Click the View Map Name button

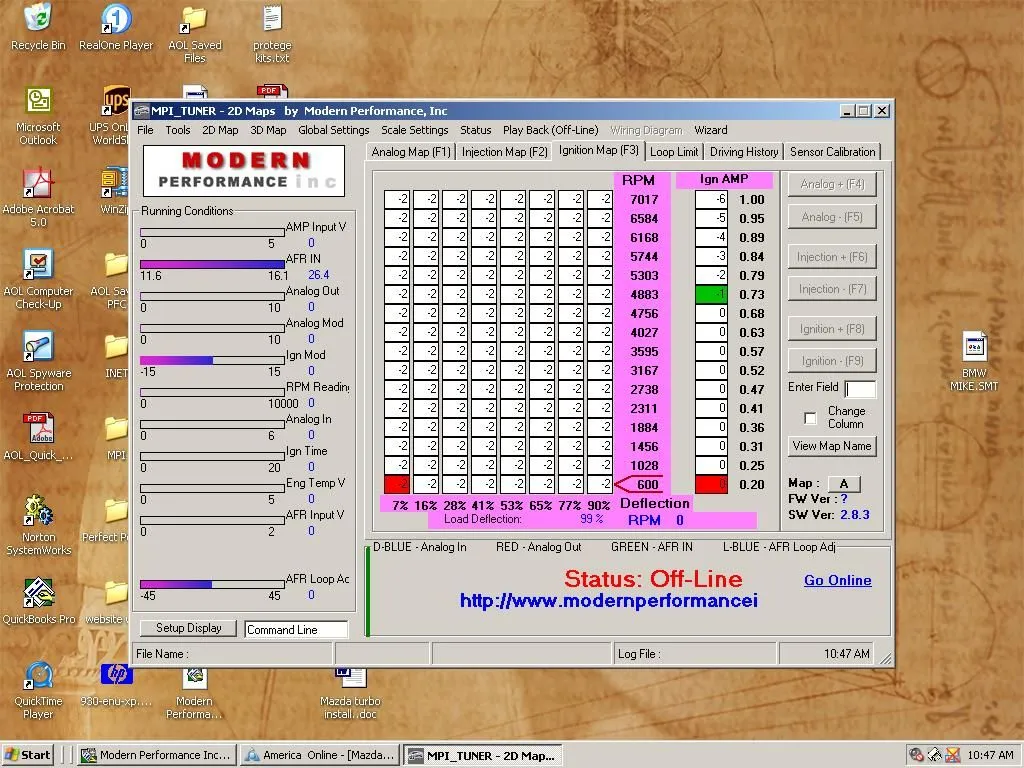[x=831, y=446]
